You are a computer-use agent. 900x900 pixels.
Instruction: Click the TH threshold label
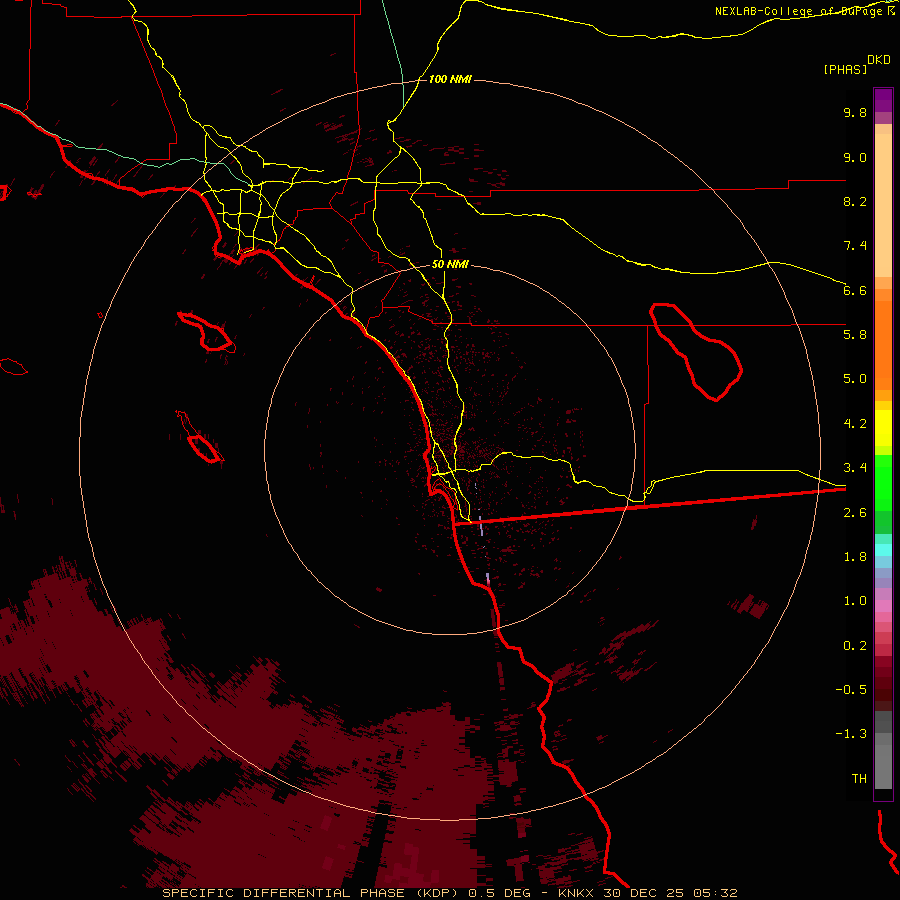coord(859,779)
